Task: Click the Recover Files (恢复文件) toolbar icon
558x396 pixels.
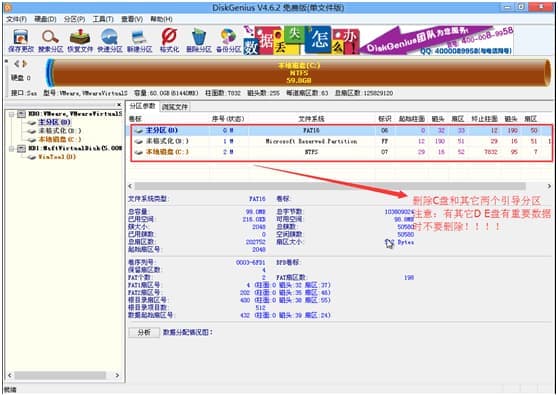Action: pyautogui.click(x=80, y=37)
